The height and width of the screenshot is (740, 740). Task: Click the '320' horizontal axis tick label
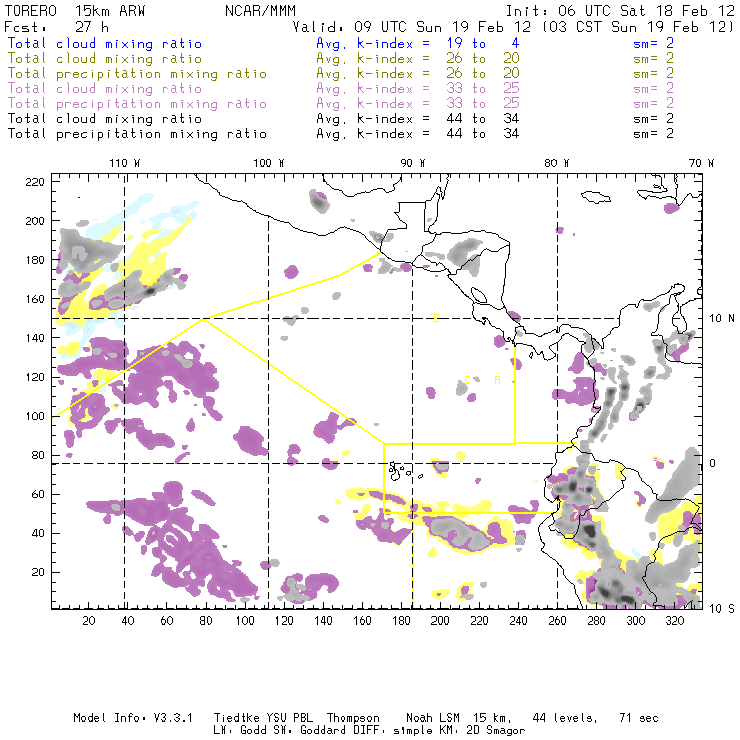[x=674, y=621]
